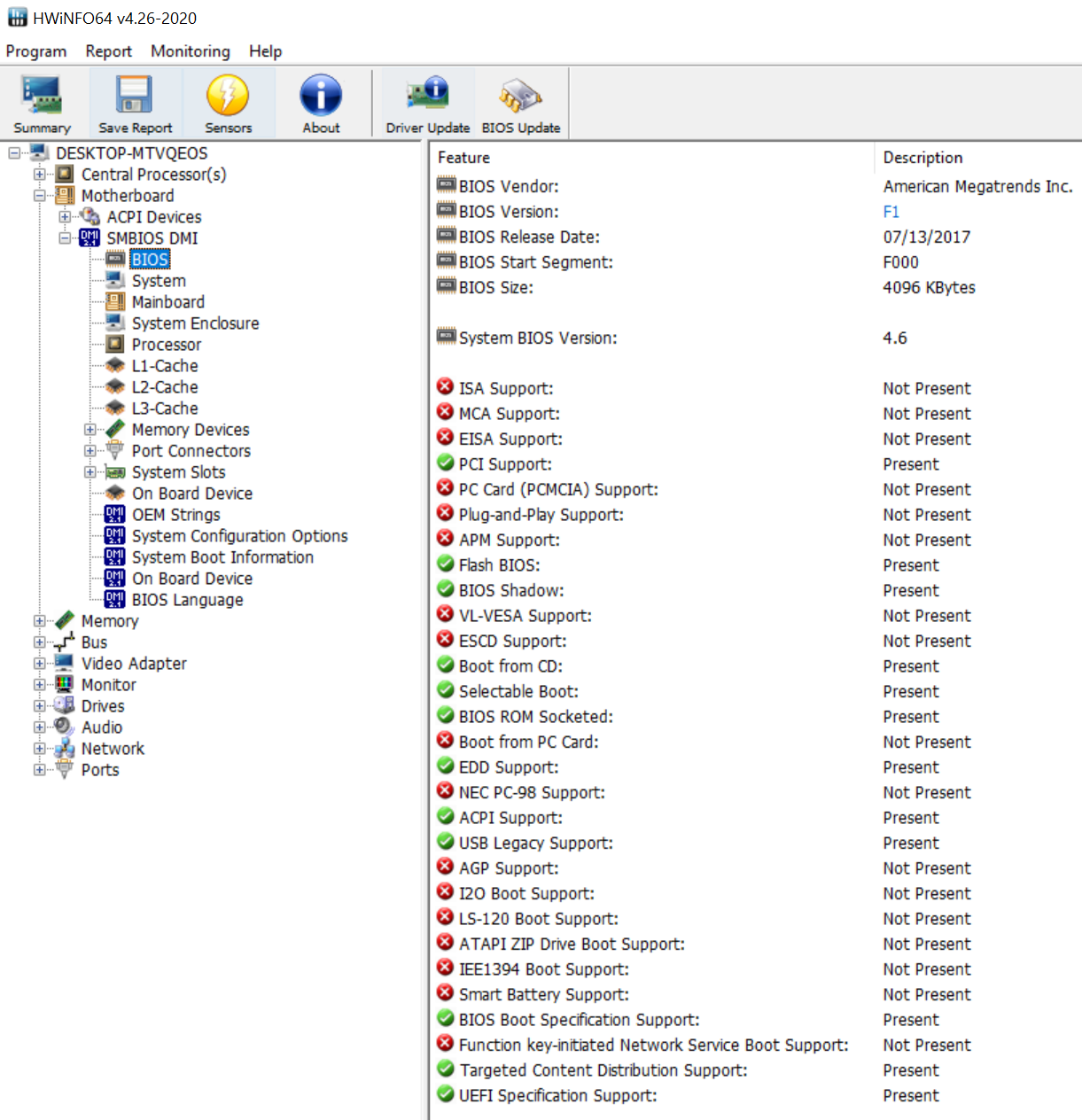Image resolution: width=1082 pixels, height=1120 pixels.
Task: Click the SMBIOS DMI icon
Action: point(90,238)
